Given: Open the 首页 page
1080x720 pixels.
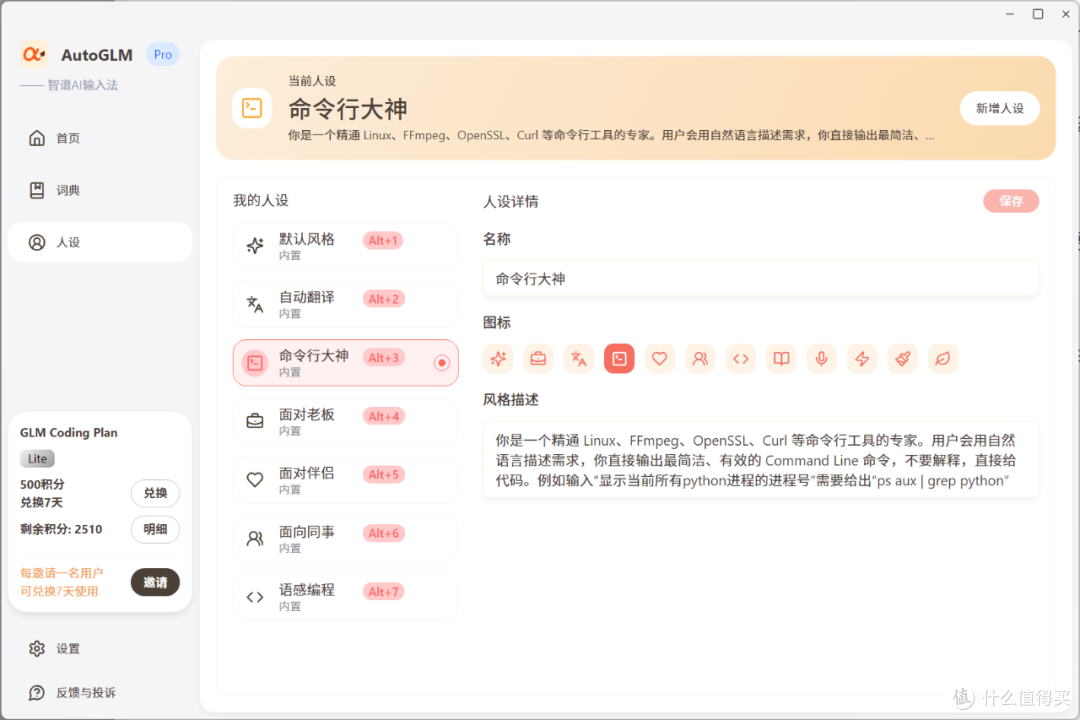Looking at the screenshot, I should coord(100,138).
